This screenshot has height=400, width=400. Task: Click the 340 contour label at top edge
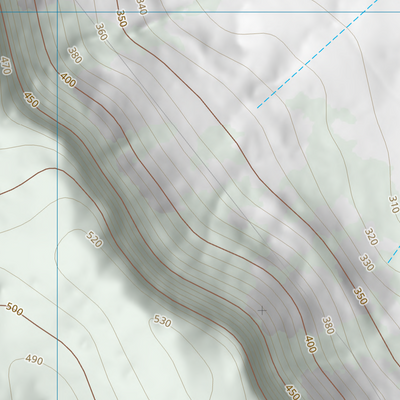click(142, 7)
